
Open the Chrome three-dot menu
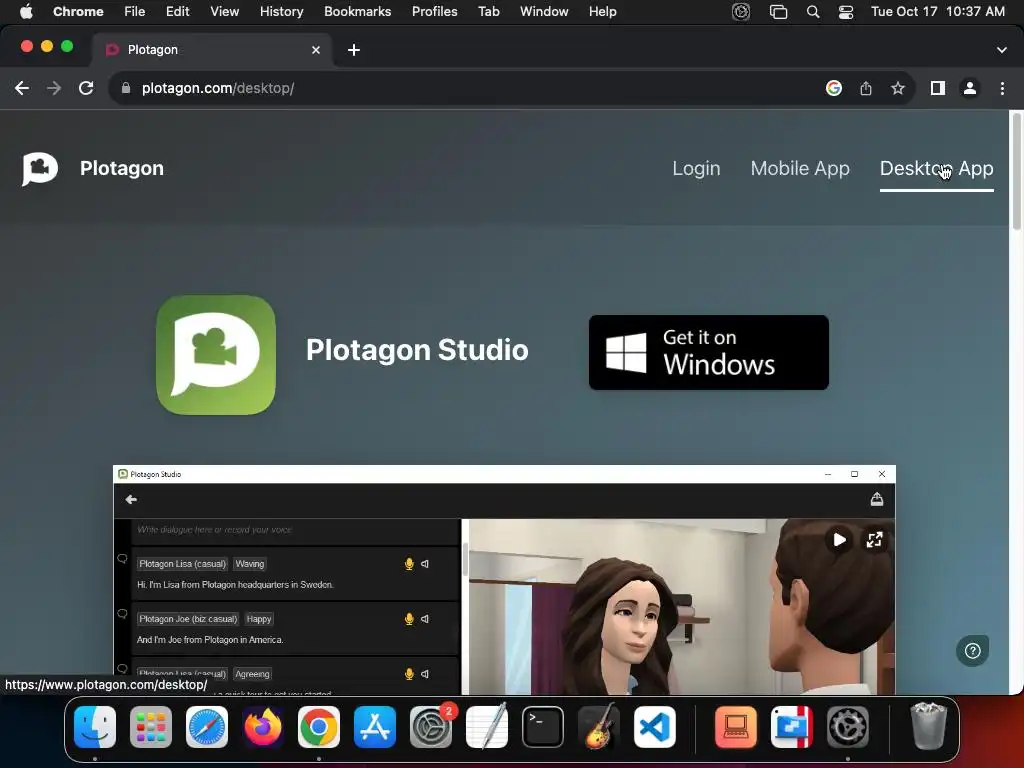coord(1002,88)
